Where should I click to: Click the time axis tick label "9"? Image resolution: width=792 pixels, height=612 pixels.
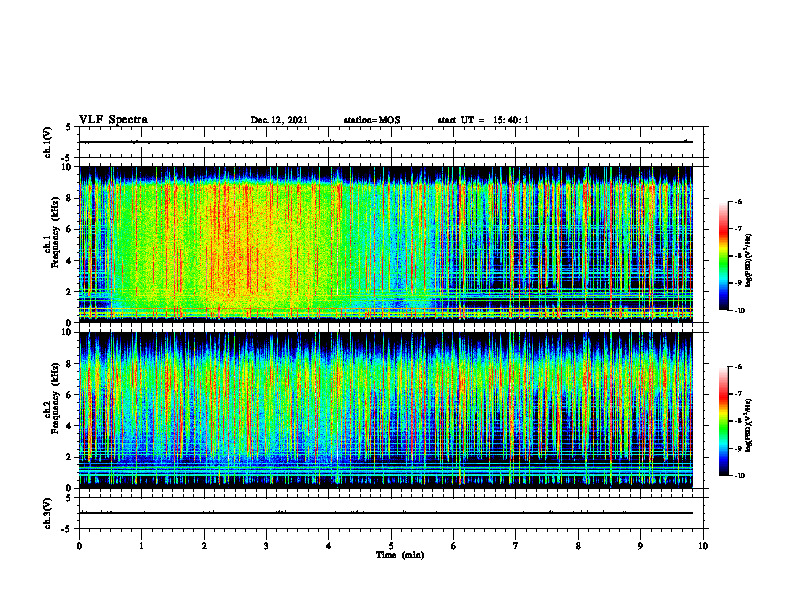(x=640, y=546)
